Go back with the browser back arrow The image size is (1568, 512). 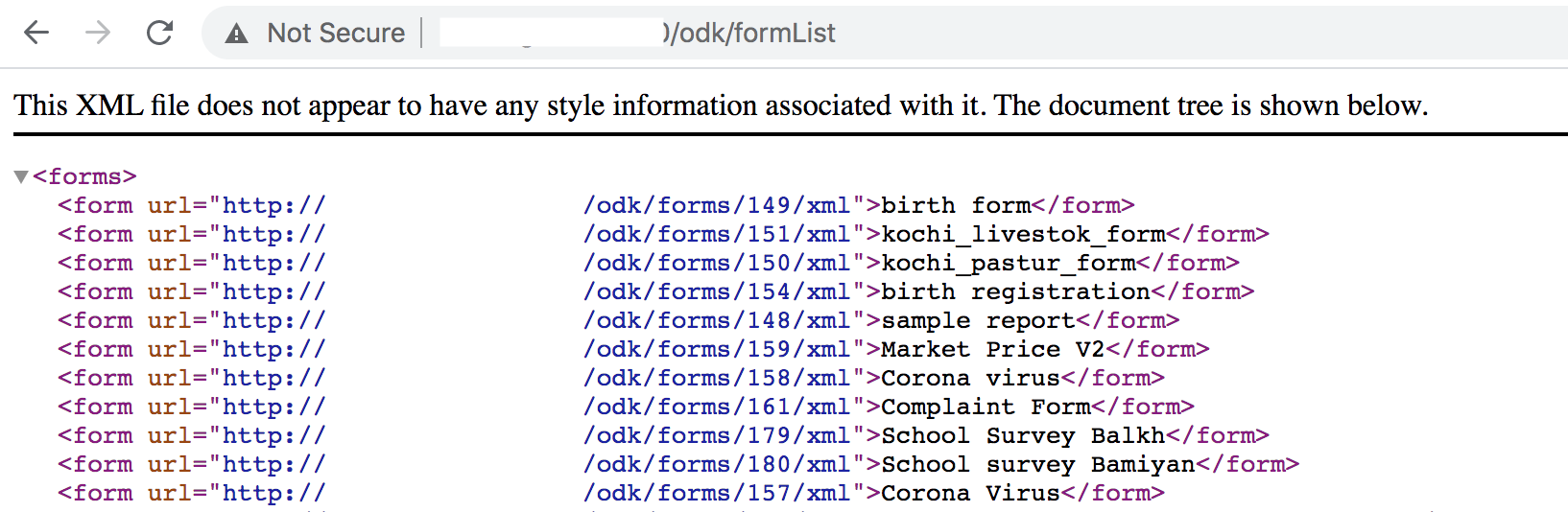tap(36, 33)
